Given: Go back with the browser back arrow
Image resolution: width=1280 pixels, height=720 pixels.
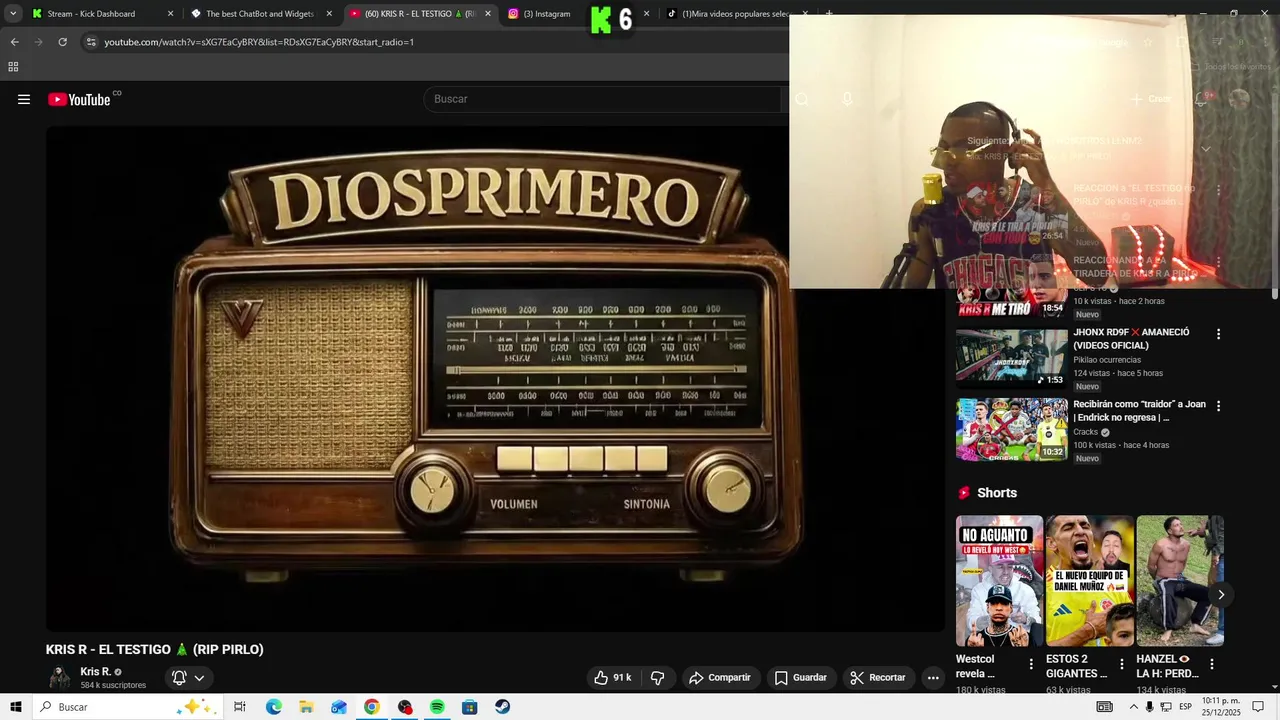Looking at the screenshot, I should coord(14,42).
